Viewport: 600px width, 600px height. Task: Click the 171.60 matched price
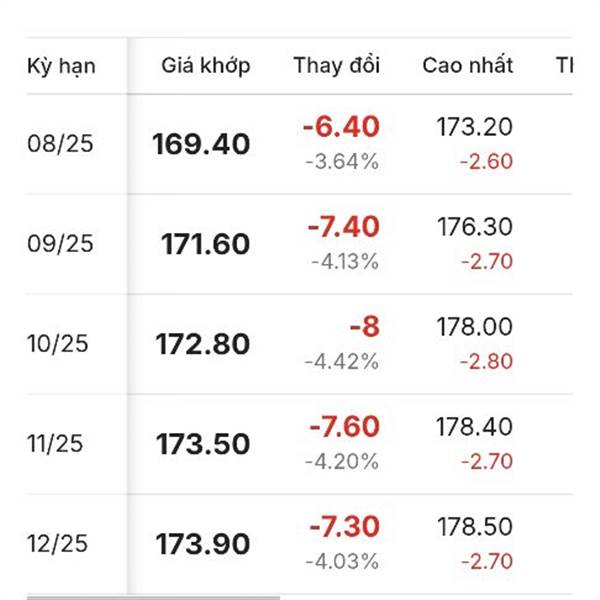coord(205,244)
